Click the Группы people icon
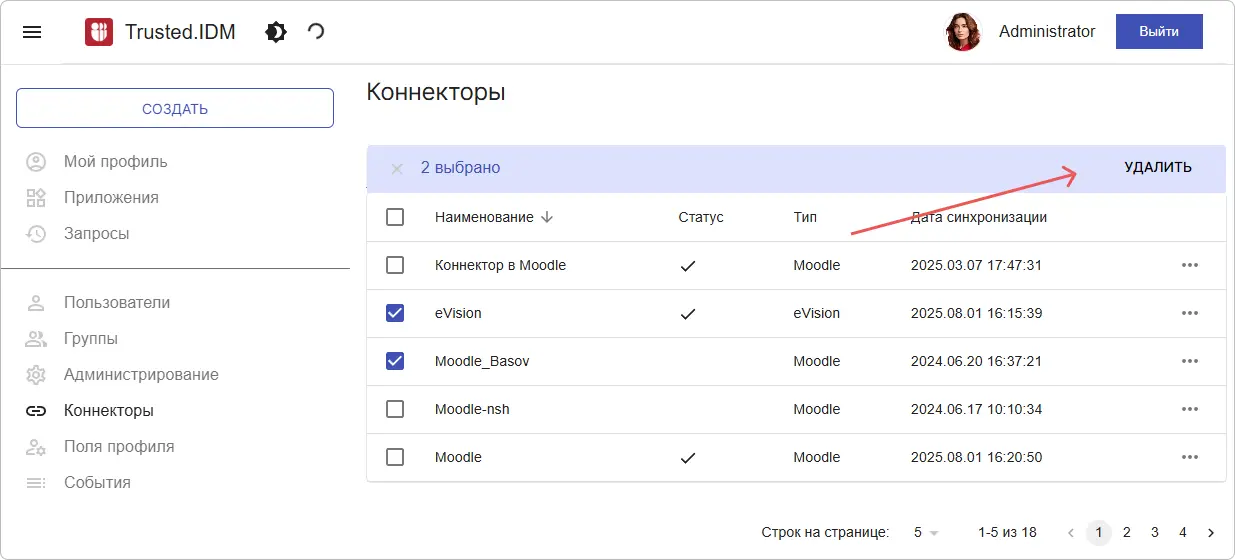This screenshot has height=560, width=1235. point(36,339)
